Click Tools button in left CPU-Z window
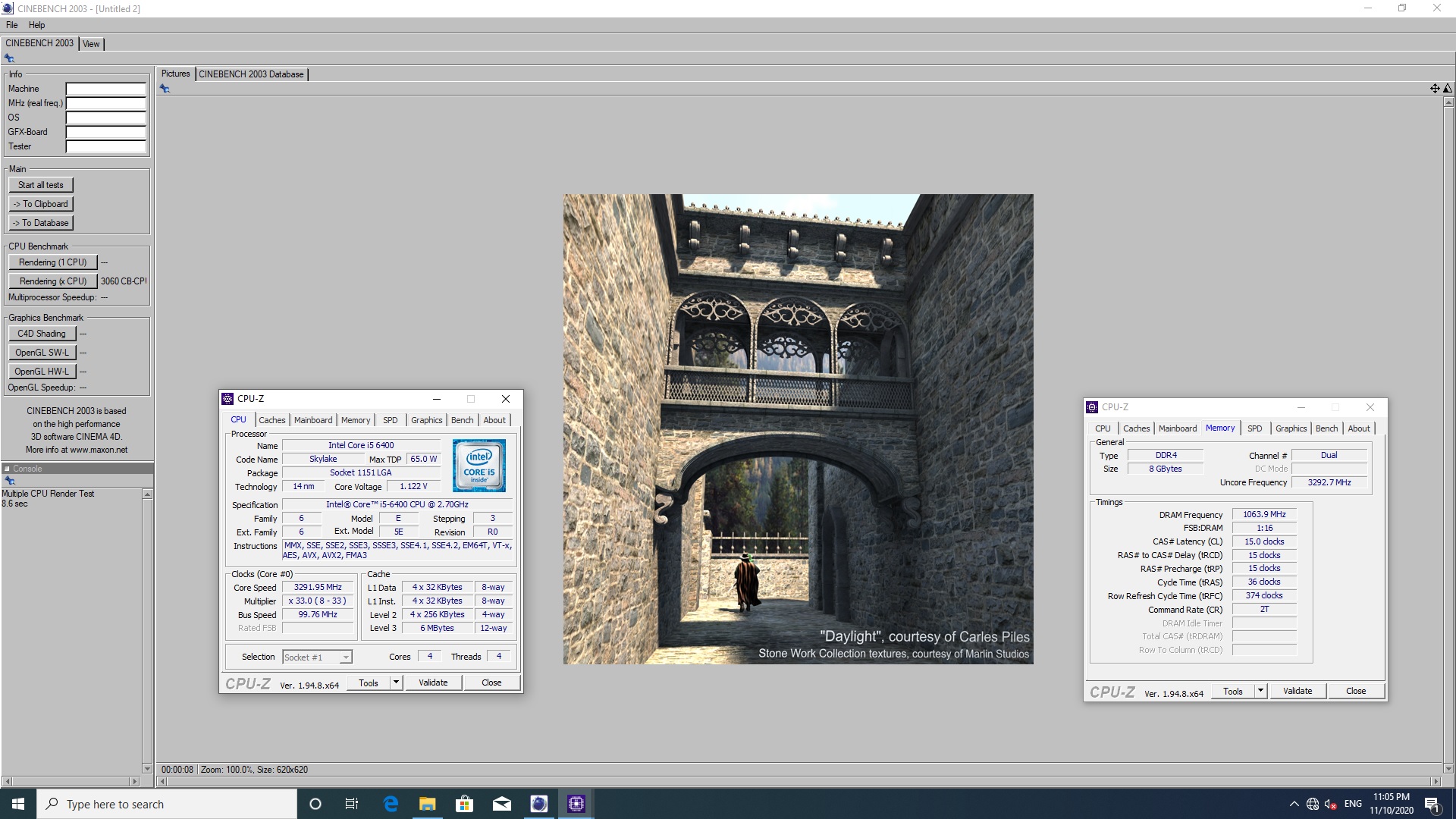The width and height of the screenshot is (1456, 819). point(369,683)
